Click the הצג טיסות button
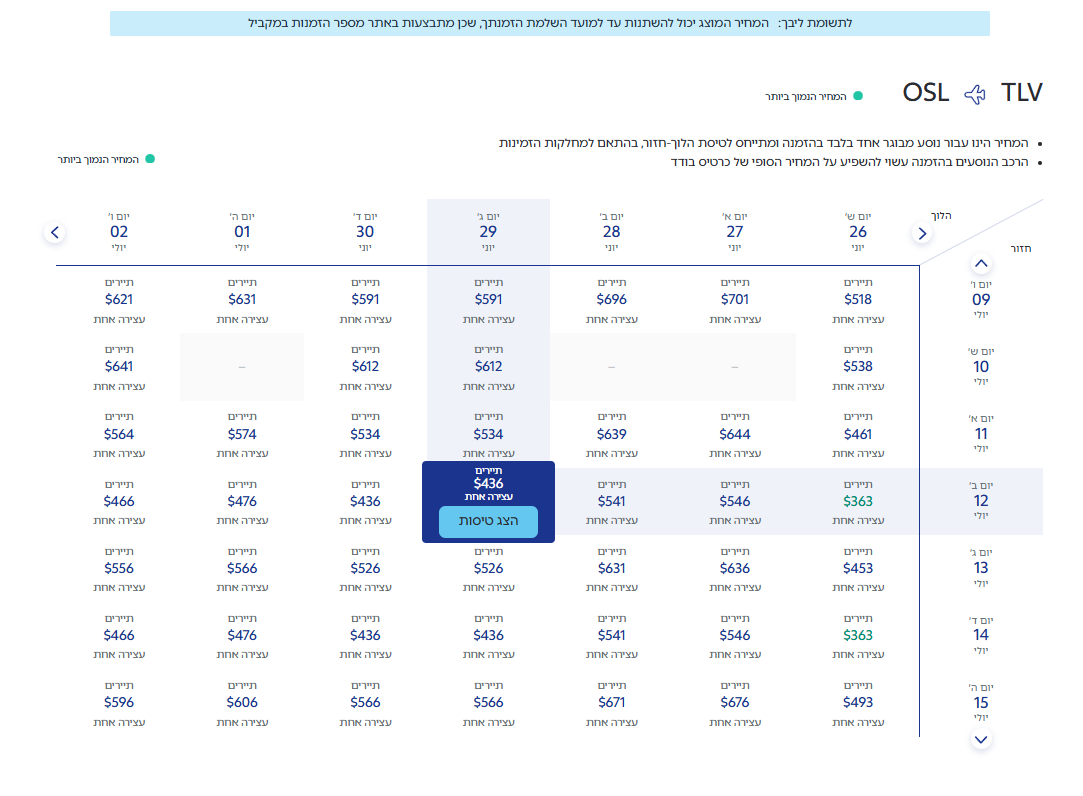The width and height of the screenshot is (1083, 796). click(488, 521)
